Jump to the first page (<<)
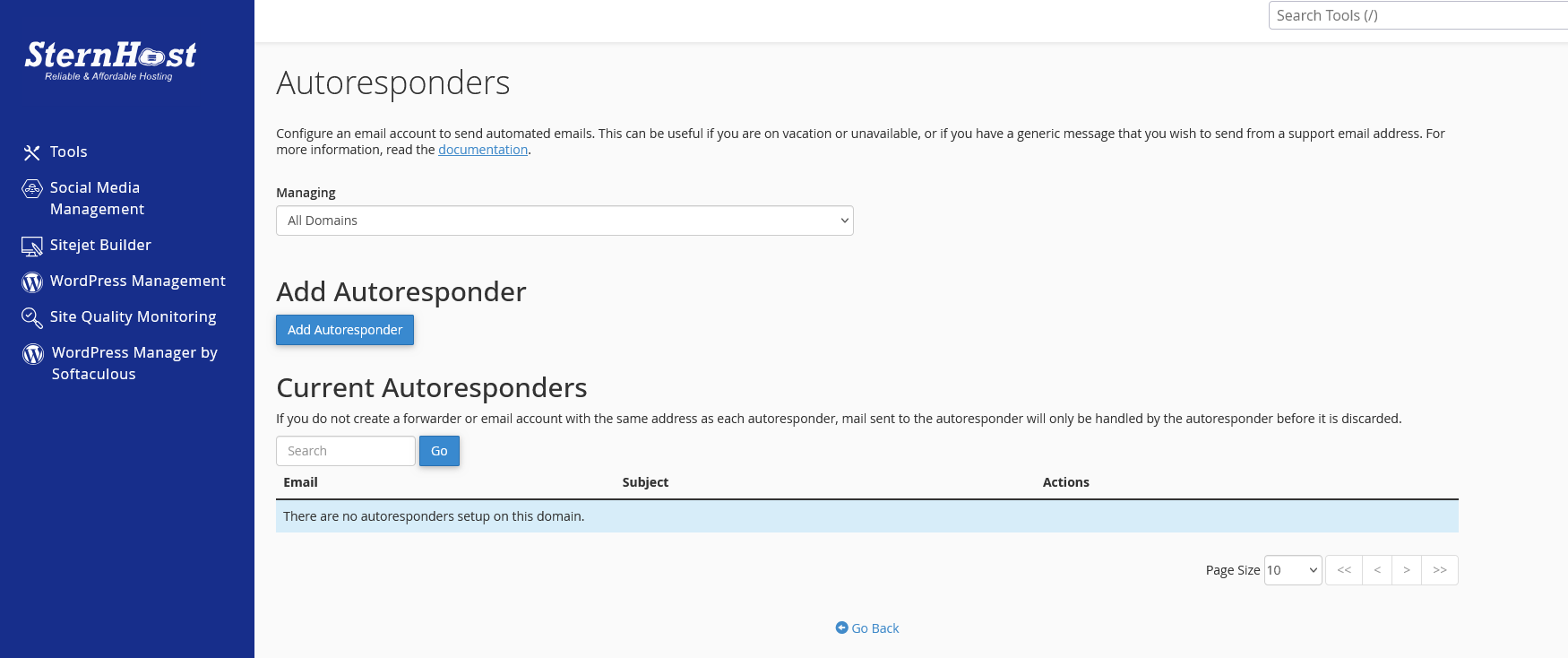Image resolution: width=1568 pixels, height=658 pixels. pyautogui.click(x=1344, y=570)
